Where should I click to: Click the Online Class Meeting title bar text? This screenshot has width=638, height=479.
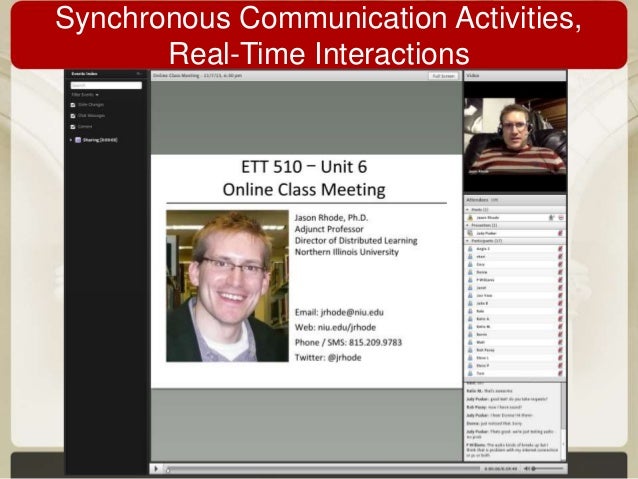click(197, 76)
